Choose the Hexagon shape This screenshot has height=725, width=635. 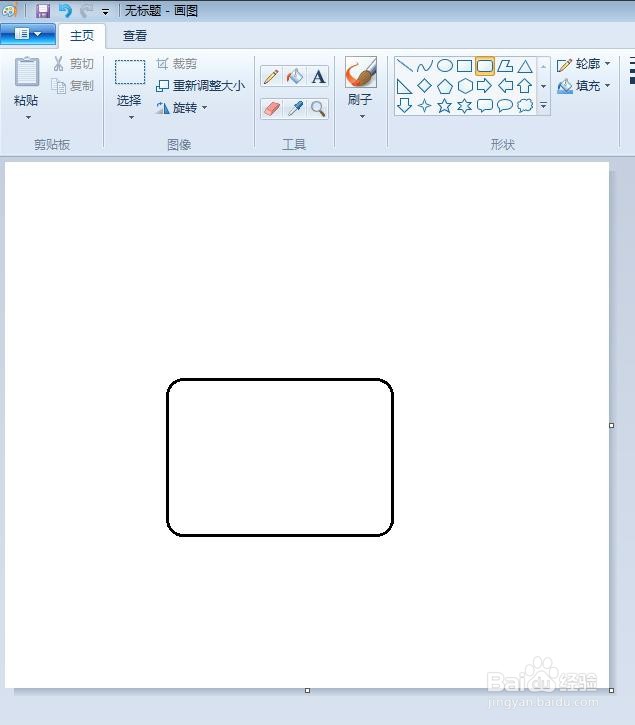pyautogui.click(x=464, y=86)
